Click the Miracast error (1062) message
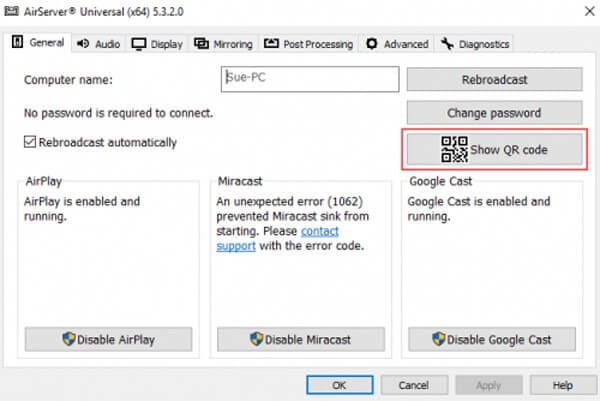600x401 pixels. [x=293, y=223]
